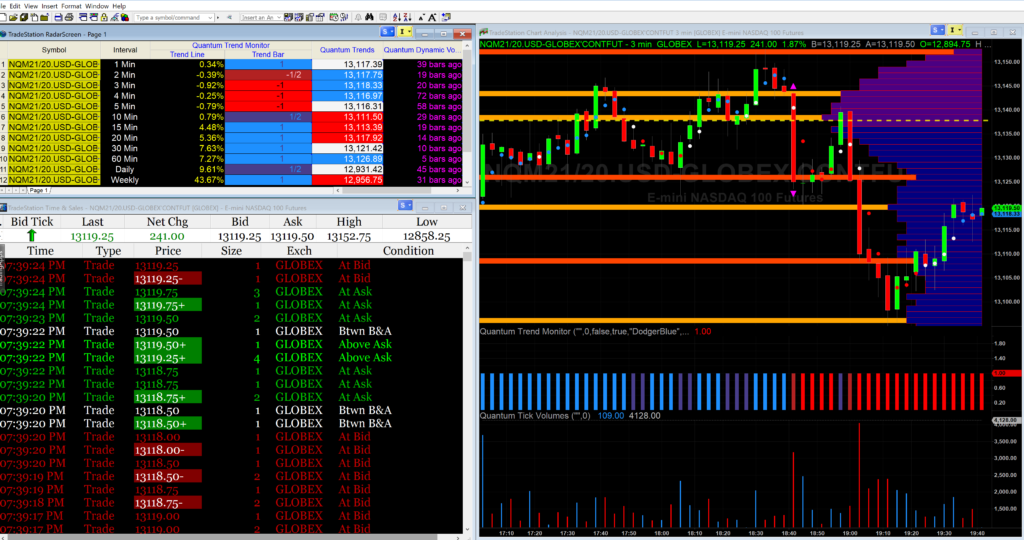This screenshot has height=540, width=1024.
Task: Open the View menu
Action: [31, 6]
